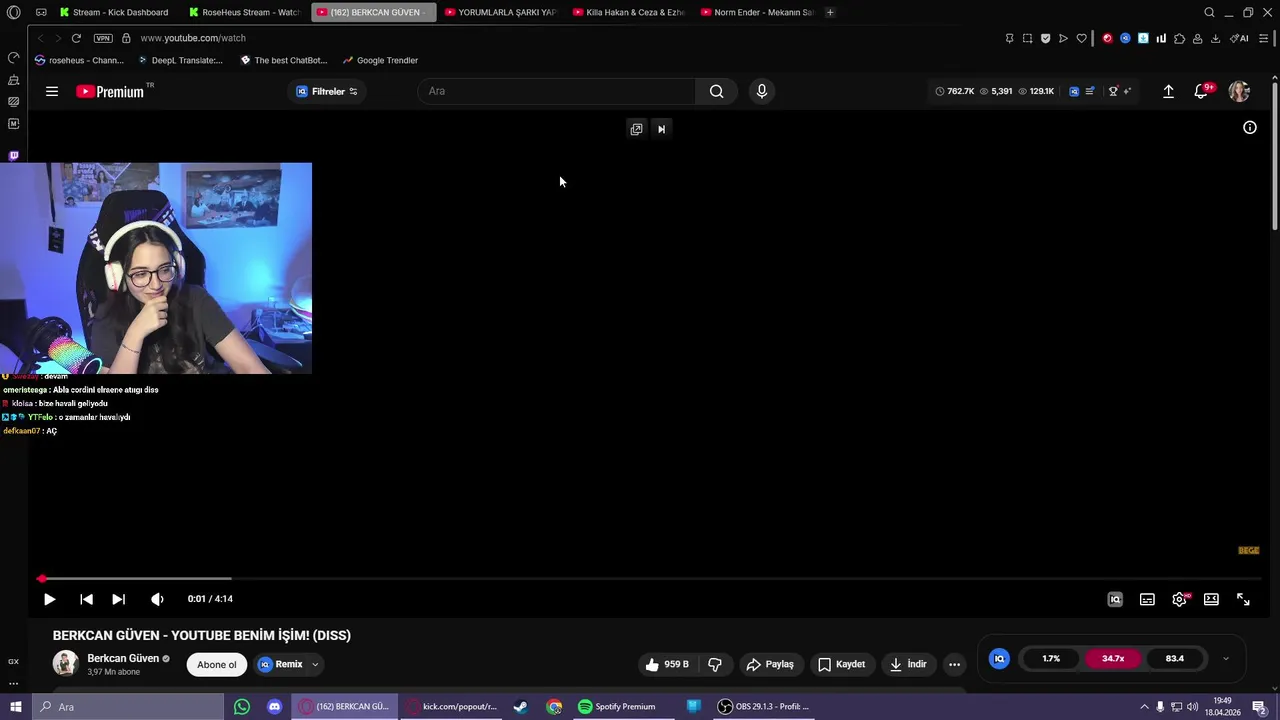The image size is (1280, 720).
Task: Open the Filtreler options
Action: tap(327, 91)
